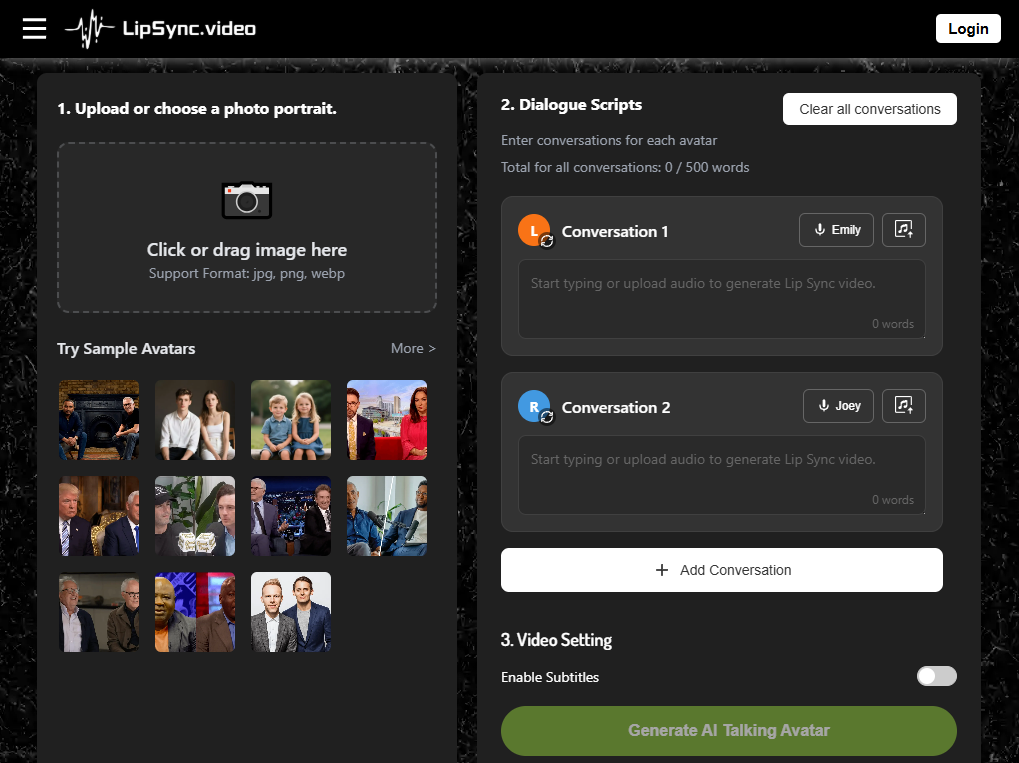Enable Subtitles toggle switch

pos(936,677)
